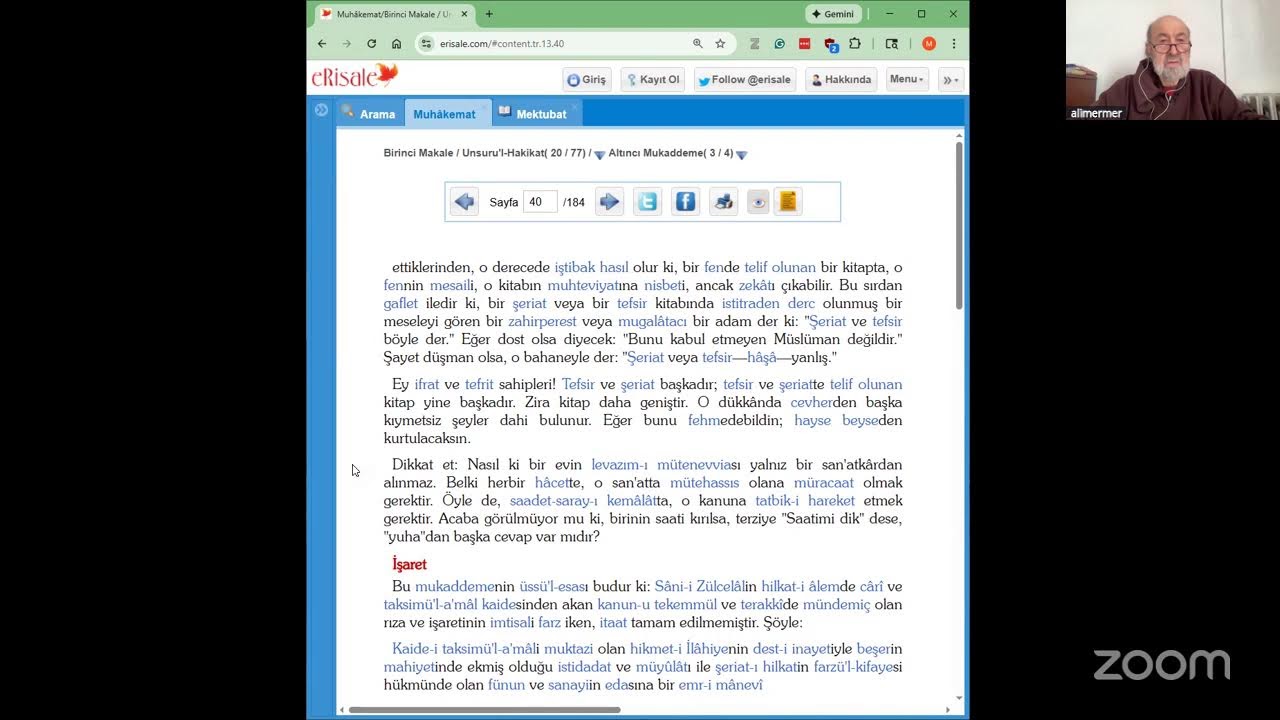This screenshot has width=1280, height=720.
Task: Click the mugalâtacı link
Action: pos(652,321)
